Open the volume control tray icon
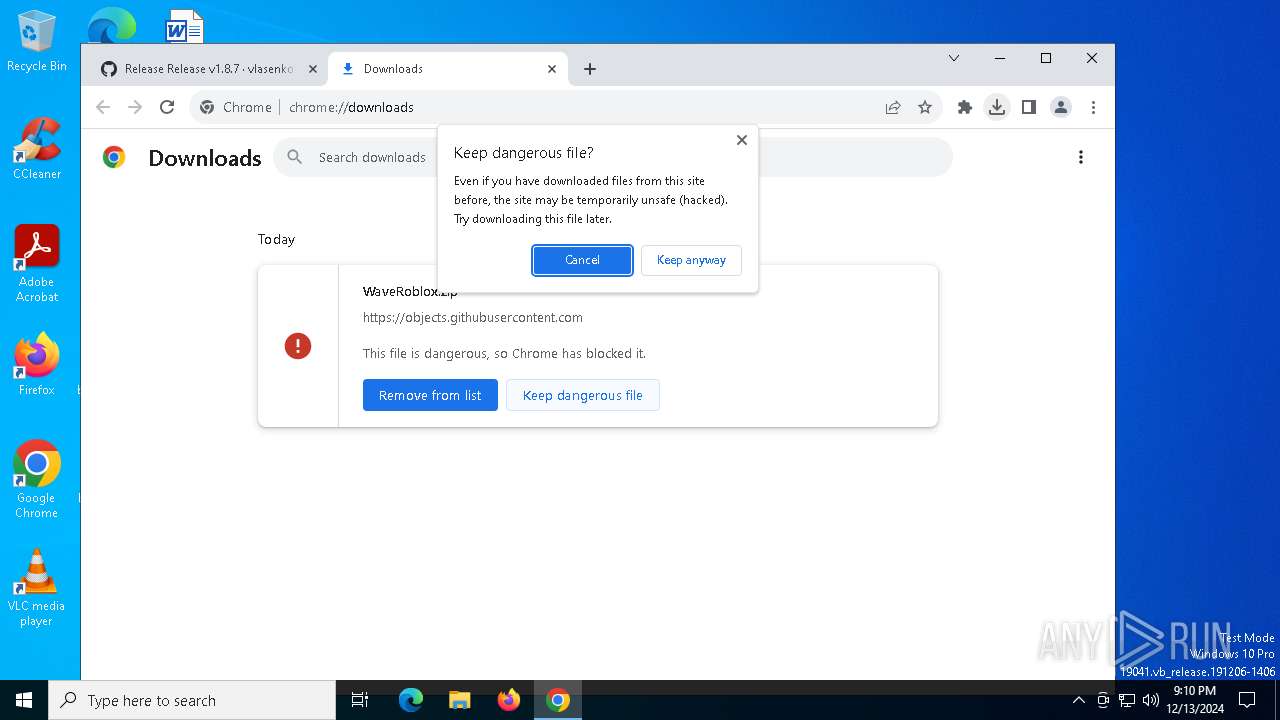 pyautogui.click(x=1151, y=700)
